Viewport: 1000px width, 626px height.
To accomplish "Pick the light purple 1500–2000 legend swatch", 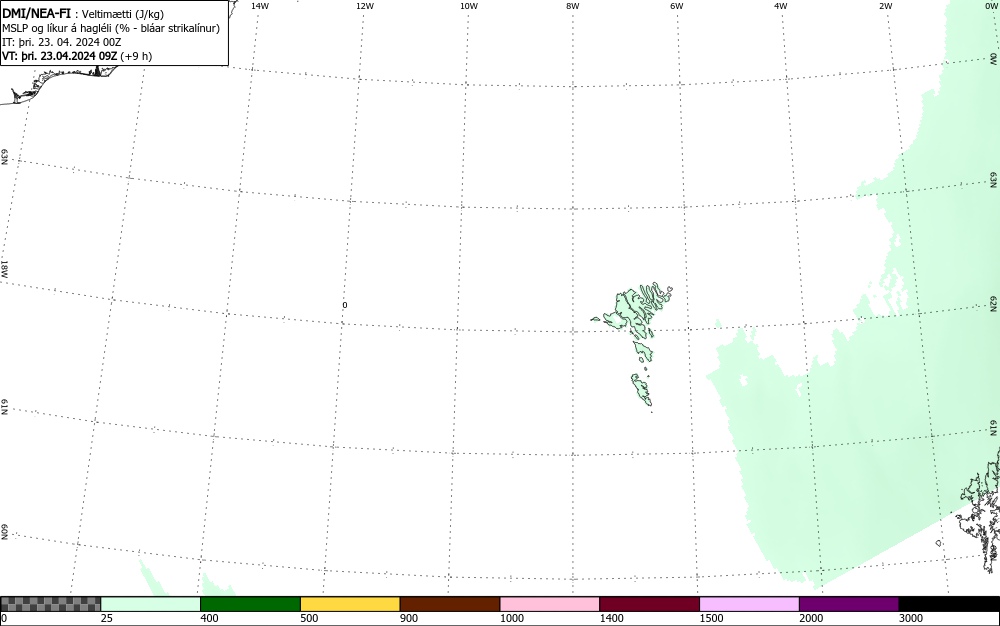I will (x=749, y=604).
